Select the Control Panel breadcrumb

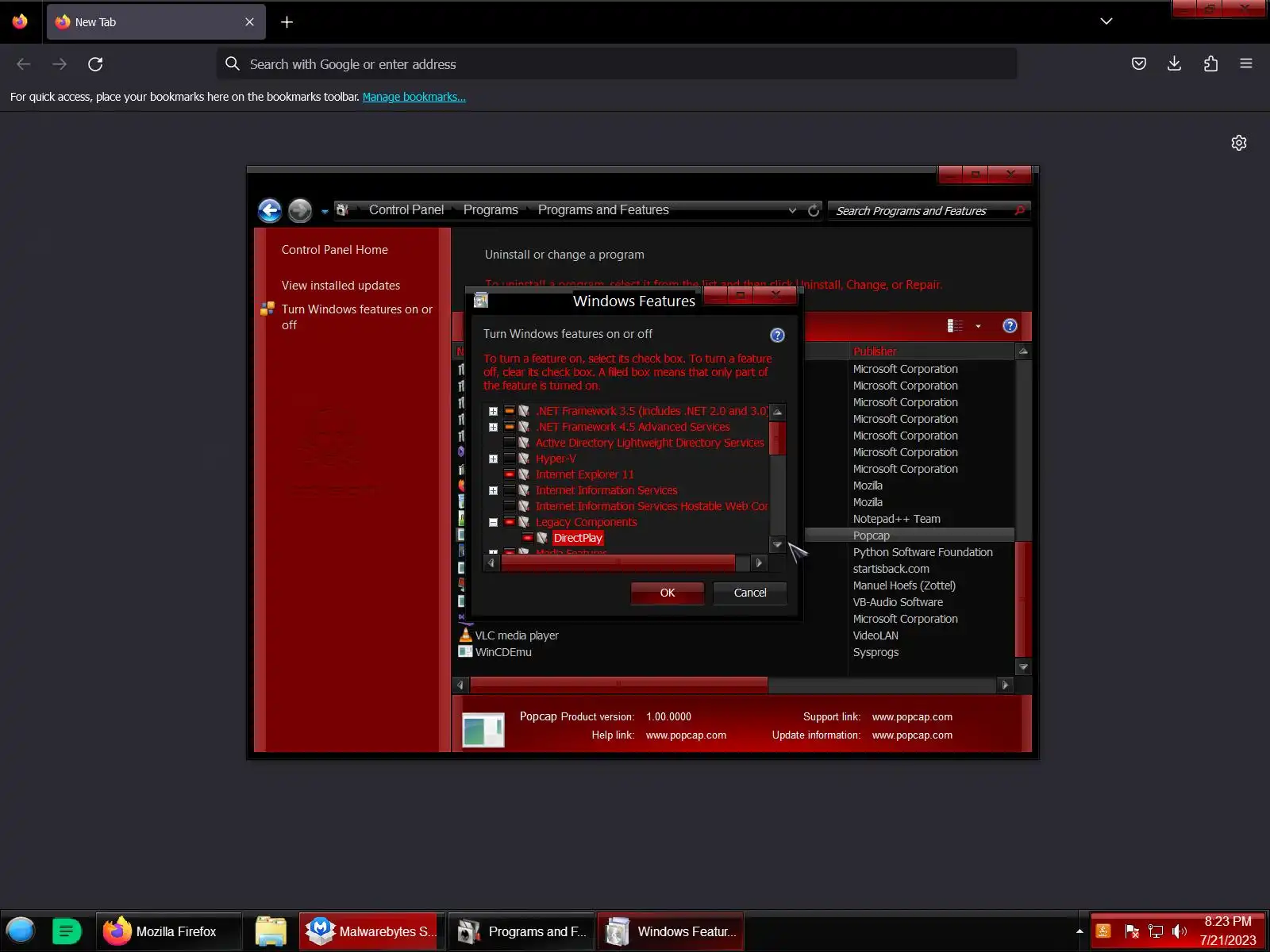[x=406, y=210]
